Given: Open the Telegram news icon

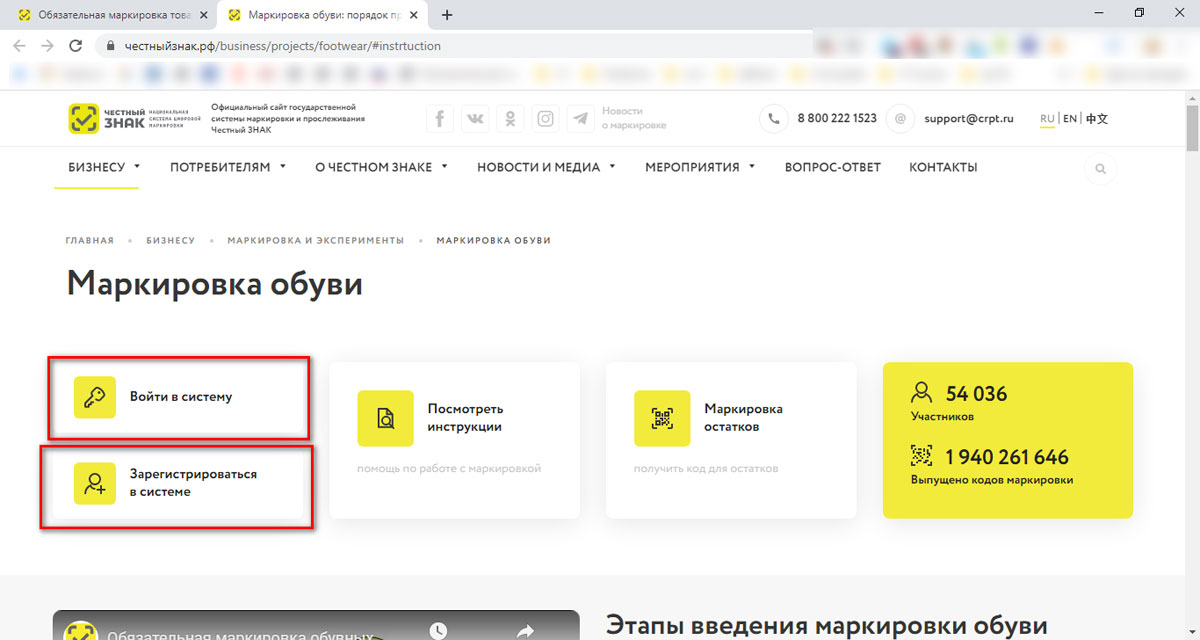Looking at the screenshot, I should coord(580,119).
